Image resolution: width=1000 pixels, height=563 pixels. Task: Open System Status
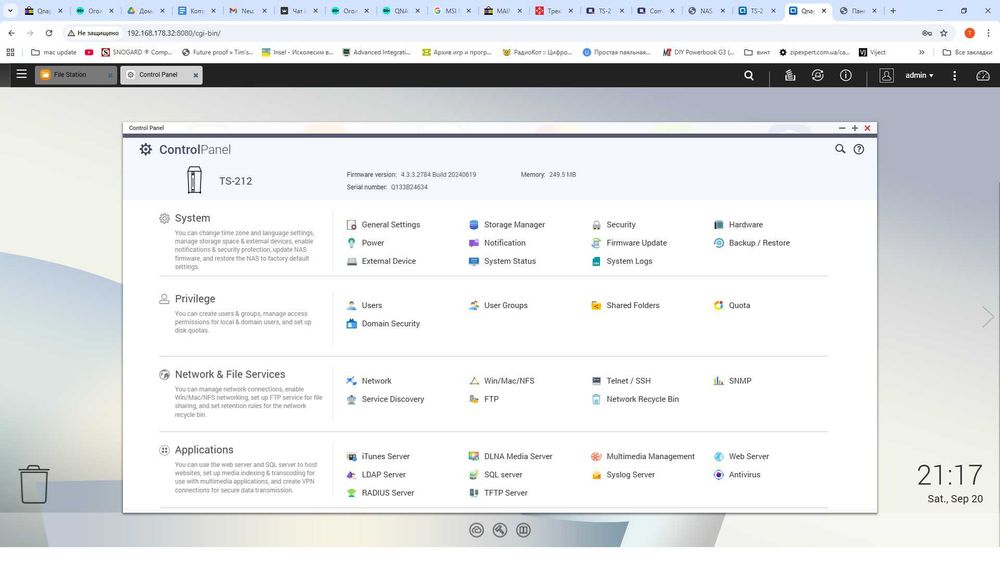click(x=503, y=261)
